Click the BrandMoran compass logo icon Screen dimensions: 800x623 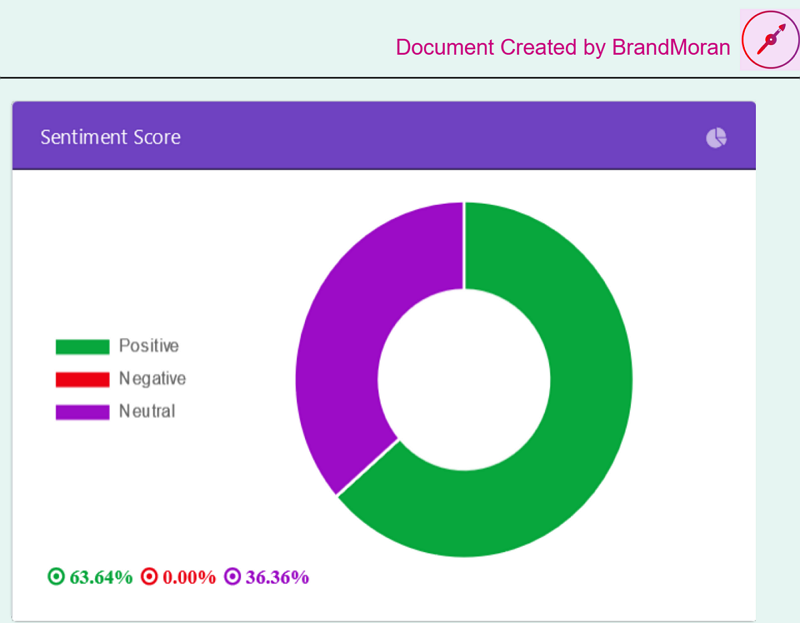[768, 41]
